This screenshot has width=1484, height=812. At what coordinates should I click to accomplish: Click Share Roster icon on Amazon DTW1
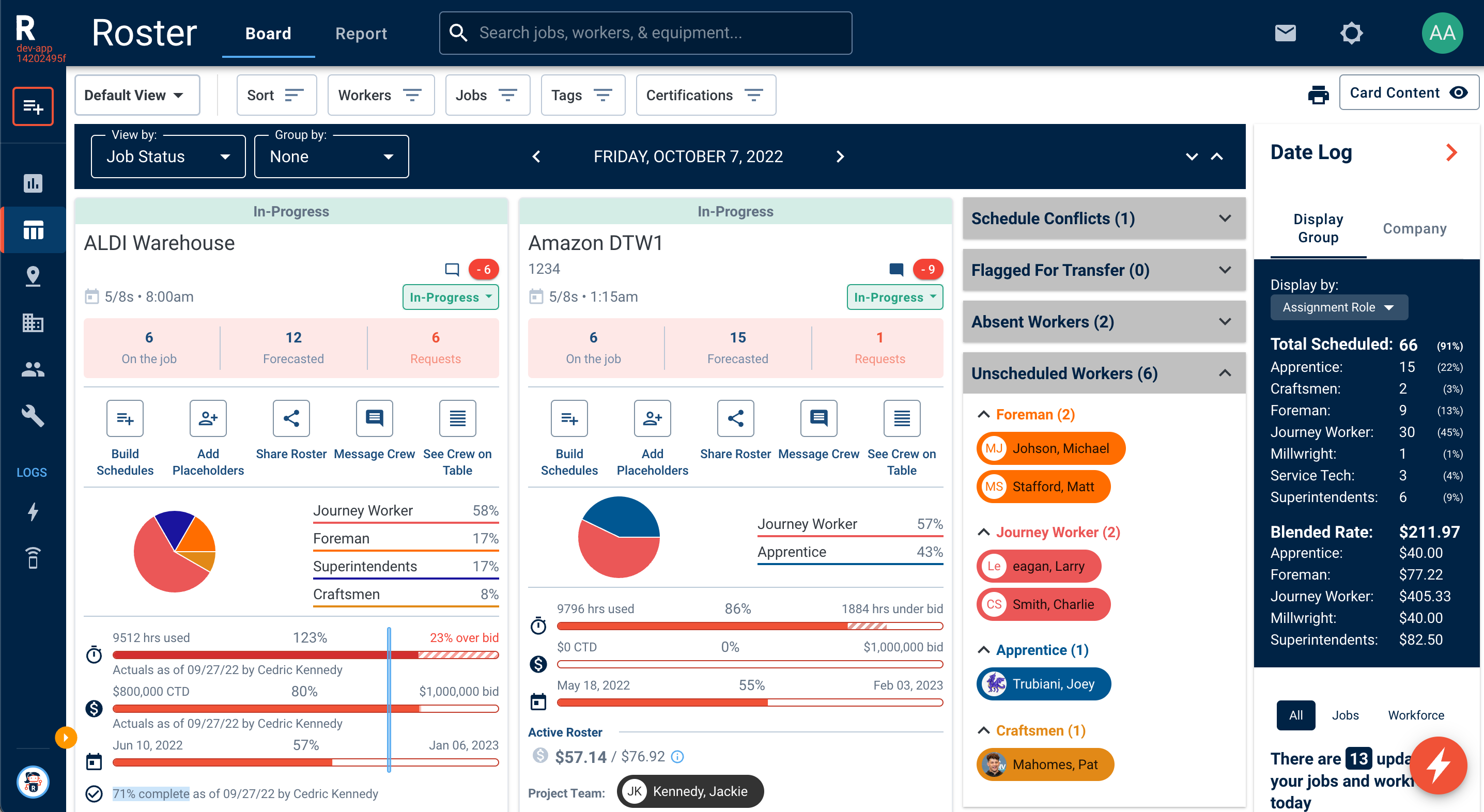pos(735,419)
